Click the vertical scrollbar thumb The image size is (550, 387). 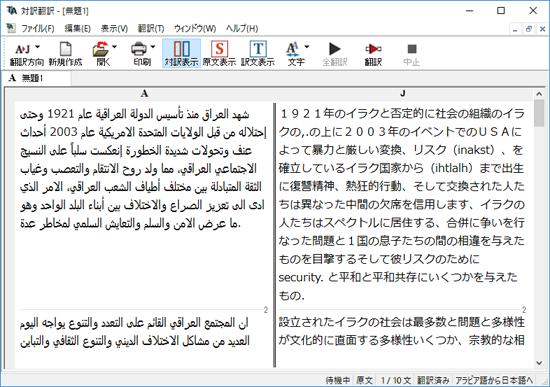(539, 113)
